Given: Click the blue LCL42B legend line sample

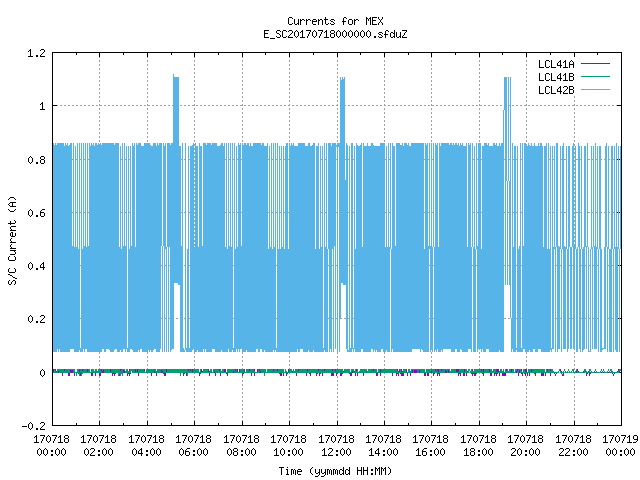Looking at the screenshot, I should 595,90.
